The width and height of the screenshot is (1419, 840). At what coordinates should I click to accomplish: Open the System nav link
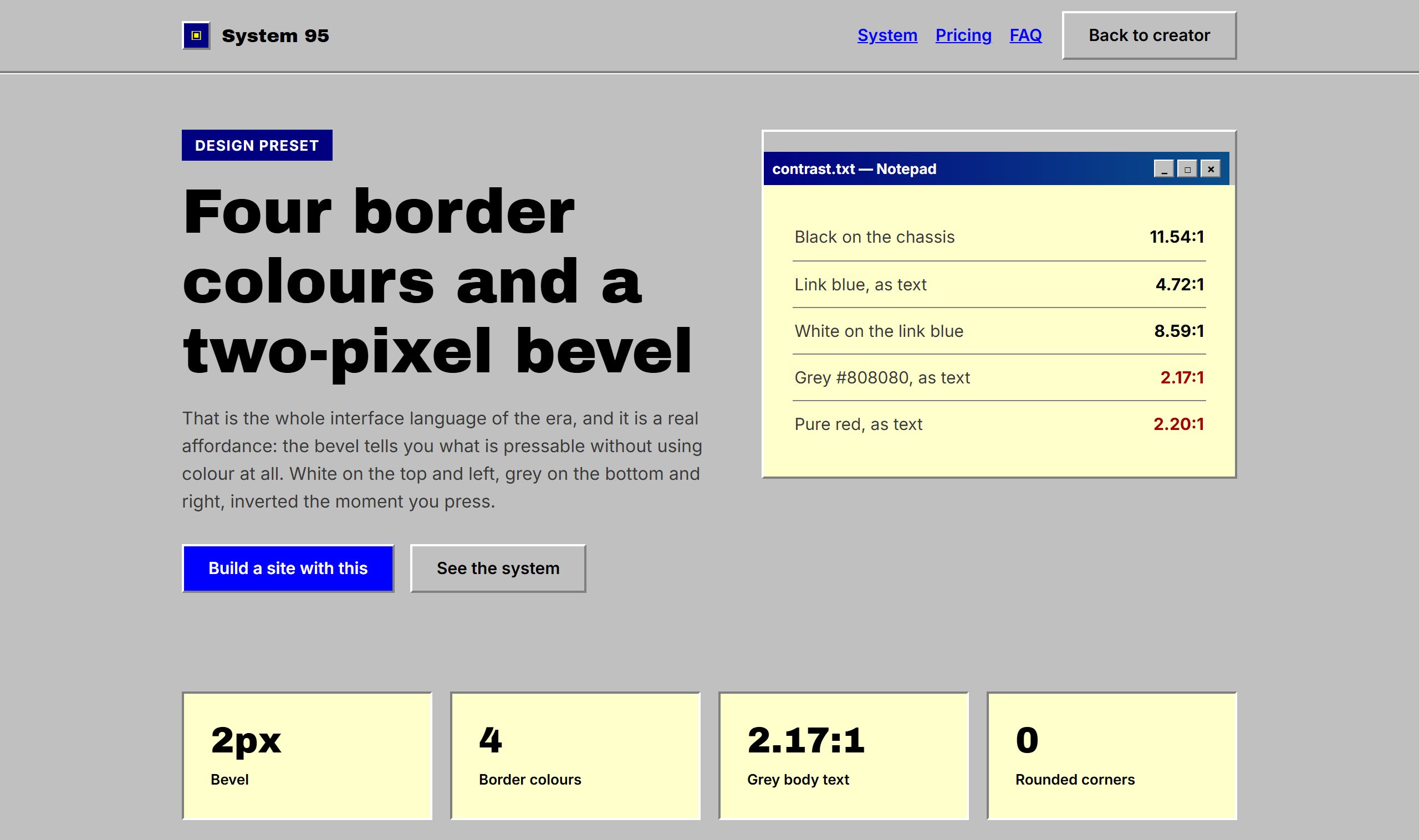[887, 35]
